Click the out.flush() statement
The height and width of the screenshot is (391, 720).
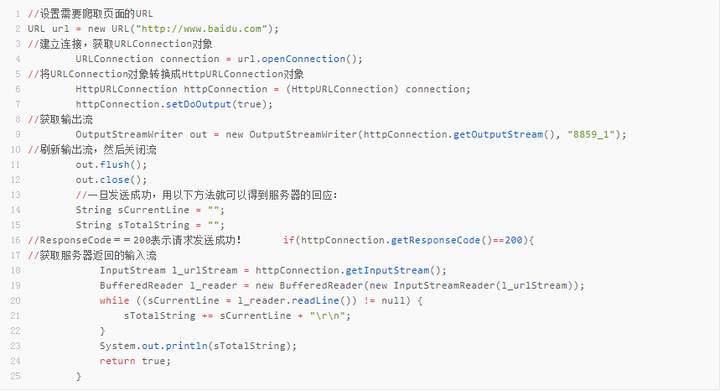tap(112, 165)
